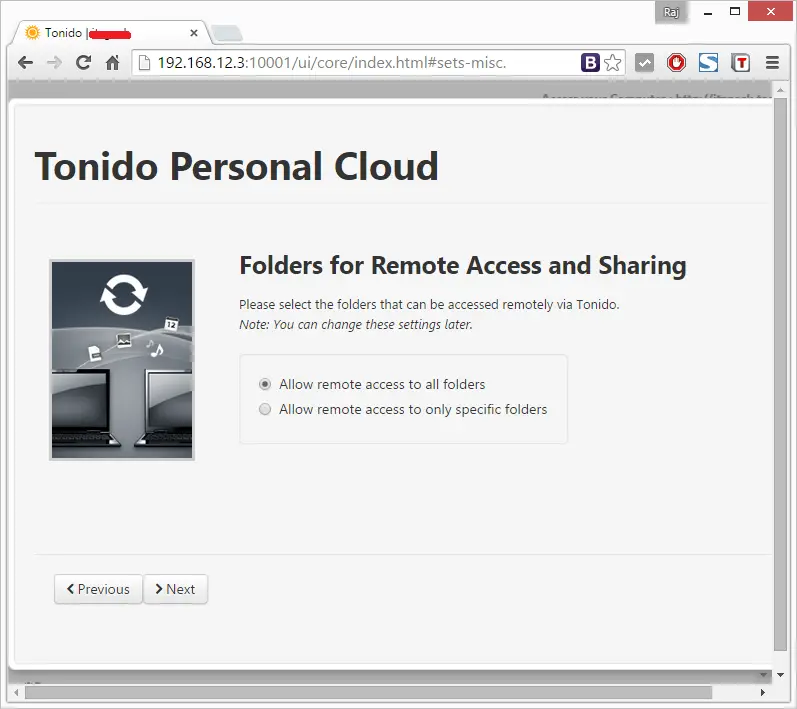Click the Folders for Remote Access and Sharing heading
The image size is (797, 709).
point(463,266)
